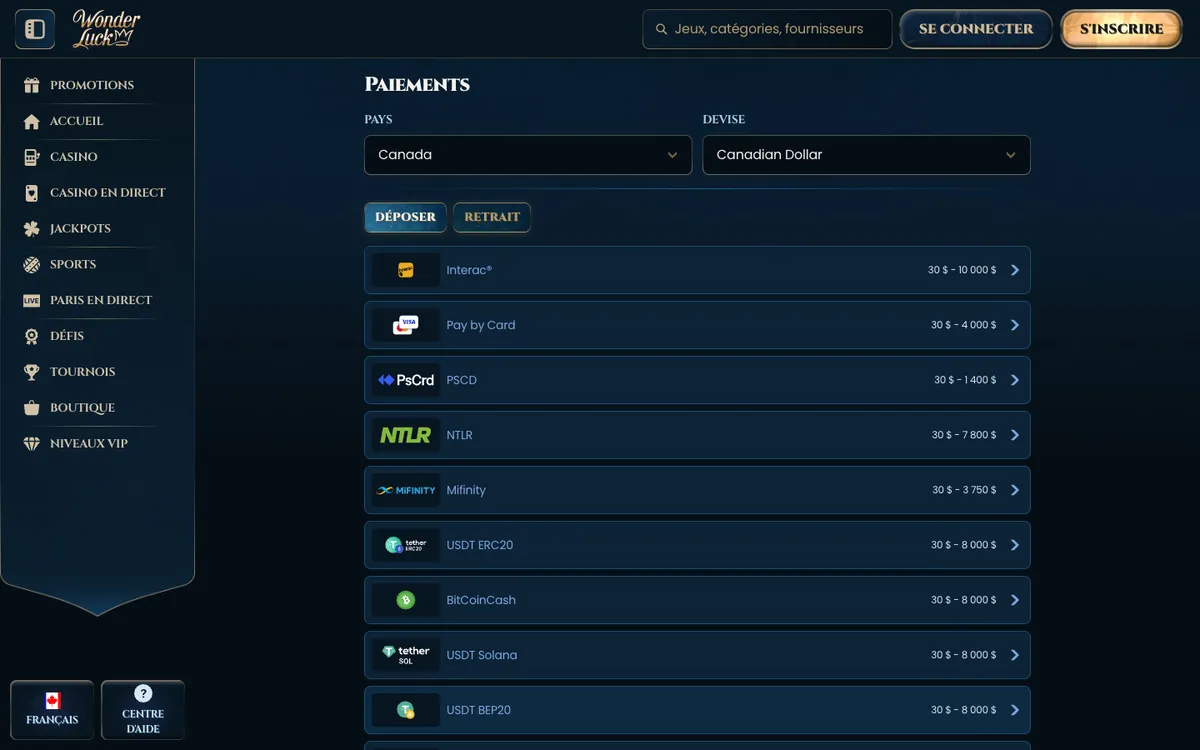Expand PSCD row chevron arrow

point(1015,380)
